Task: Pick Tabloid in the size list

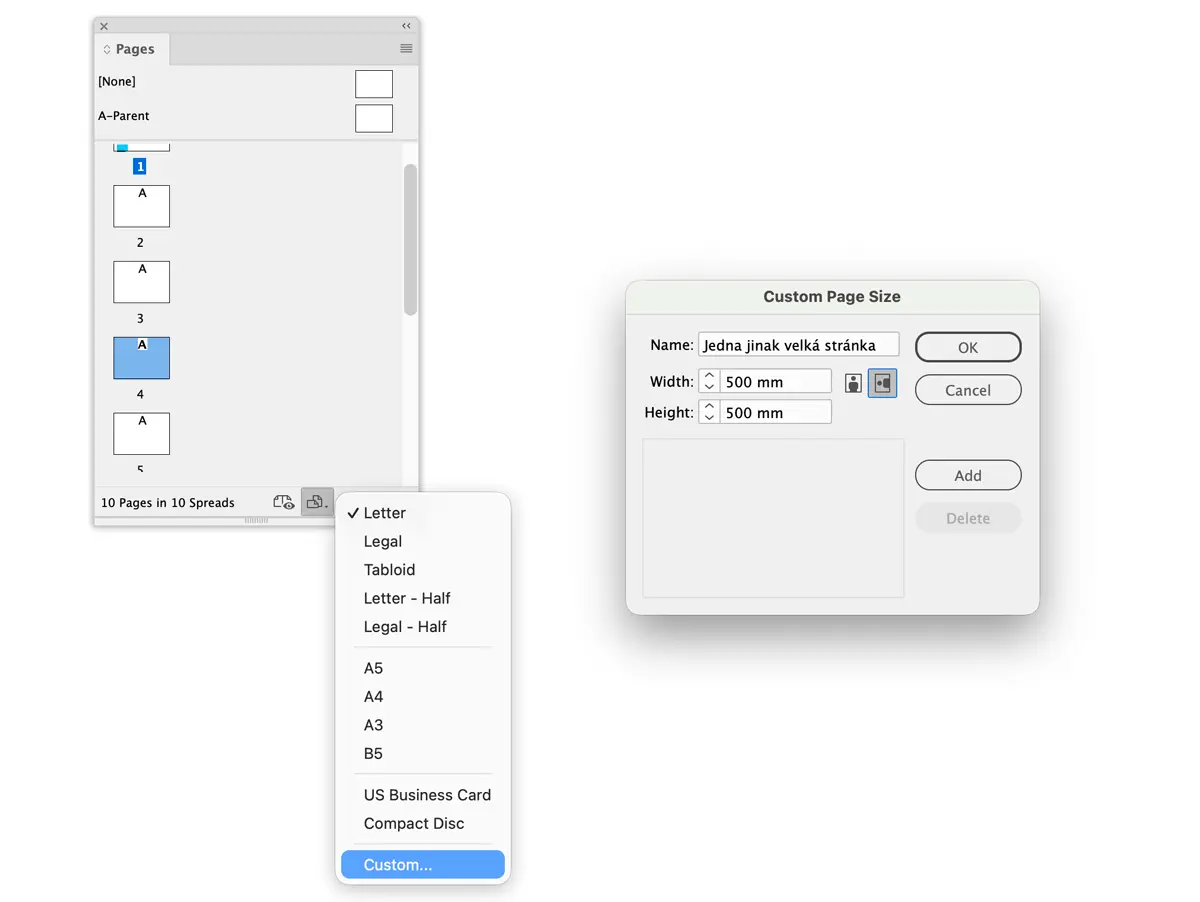Action: pyautogui.click(x=389, y=570)
